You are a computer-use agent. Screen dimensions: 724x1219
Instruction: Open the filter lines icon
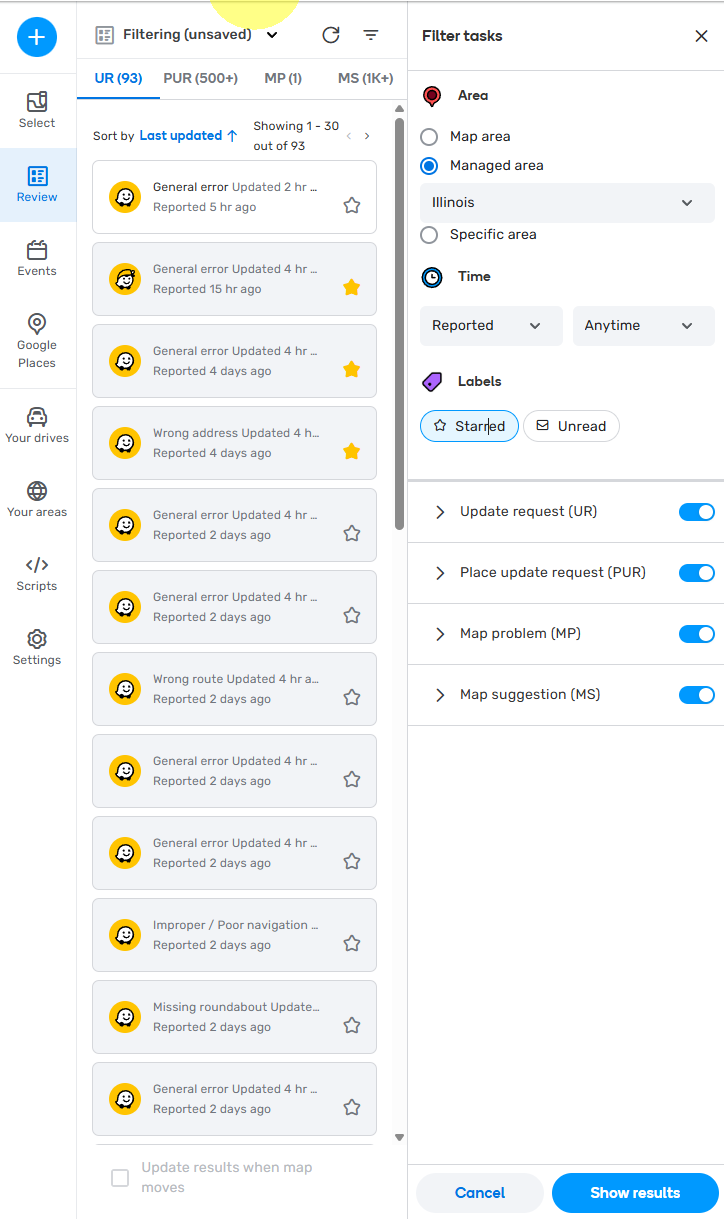pos(371,35)
